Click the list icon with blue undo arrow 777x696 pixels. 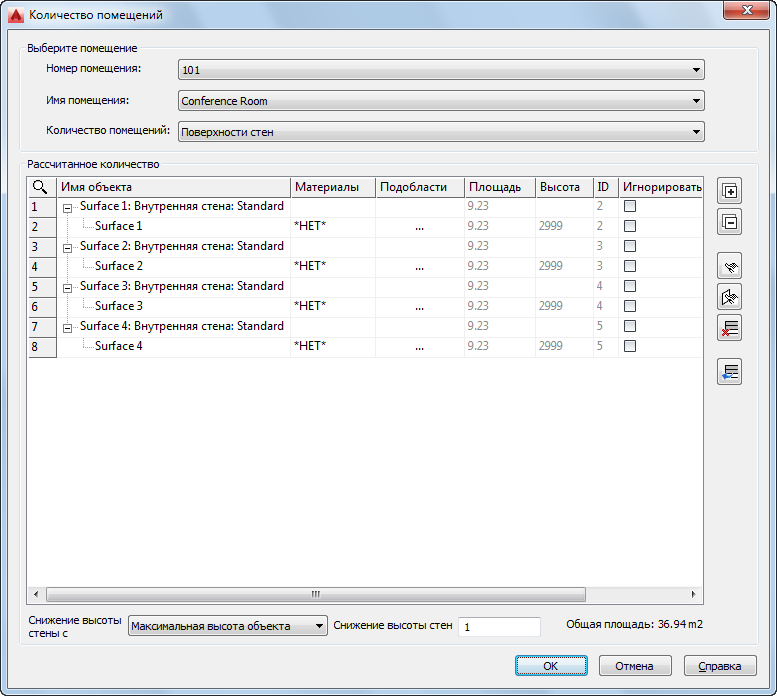coord(729,372)
